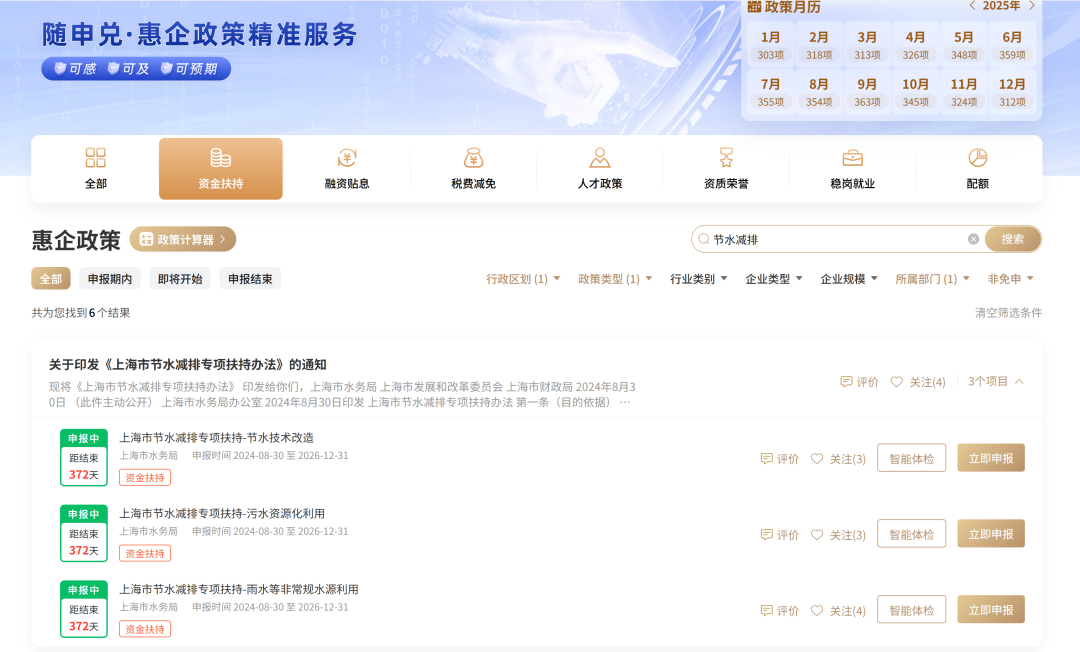Screen dimensions: 1080x652
Task: Select the 全部 category tab with grid icon
Action: point(95,169)
